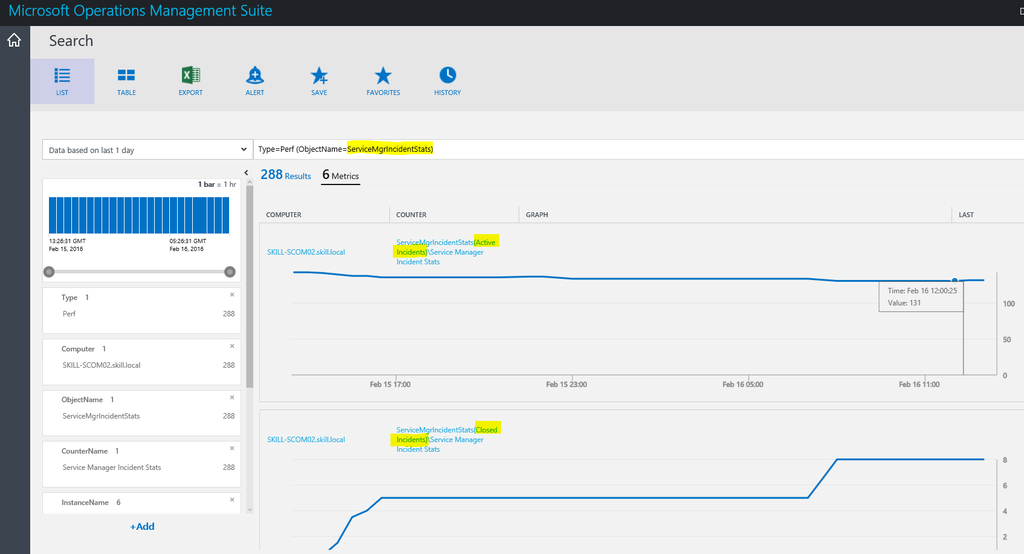Click the +Add link
This screenshot has height=554, width=1024.
pyautogui.click(x=142, y=527)
